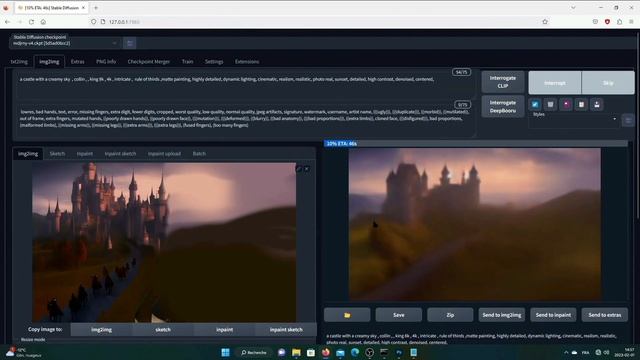Open the browser extensions puzzle icon
Screen dimensions: 640x360
click(620, 22)
